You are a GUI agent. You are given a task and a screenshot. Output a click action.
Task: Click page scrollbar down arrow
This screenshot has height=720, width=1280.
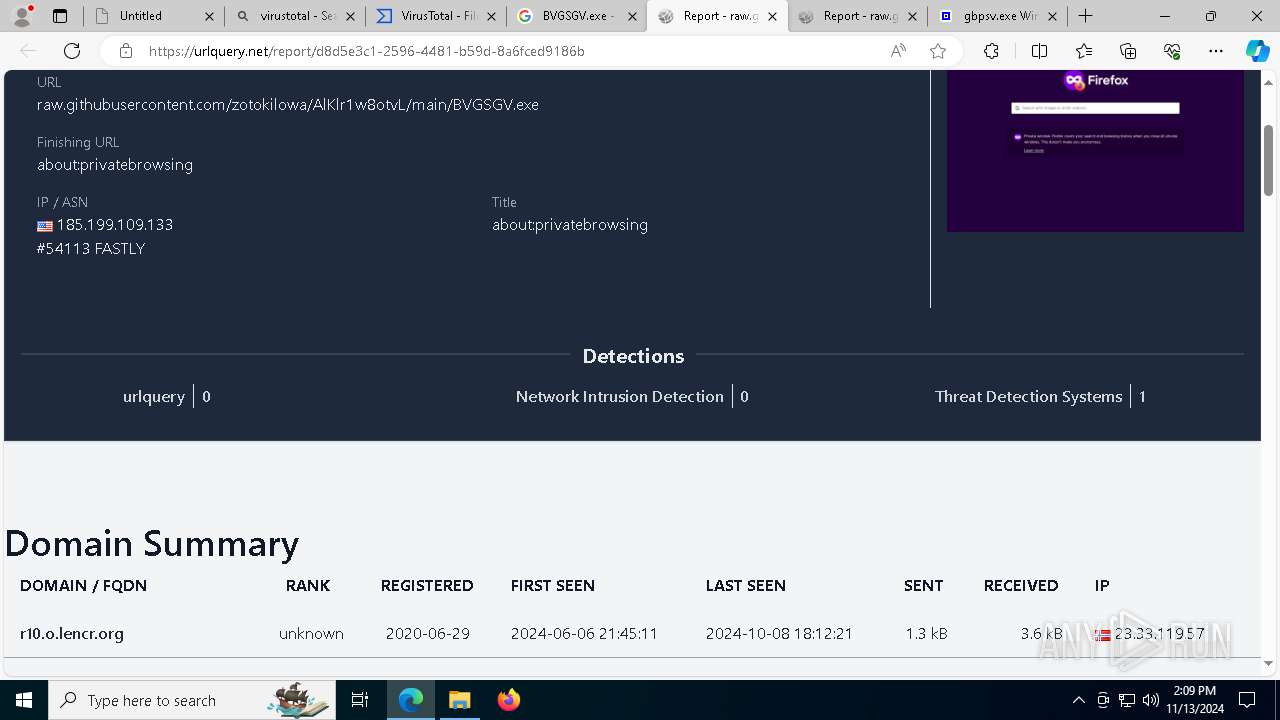(1269, 663)
